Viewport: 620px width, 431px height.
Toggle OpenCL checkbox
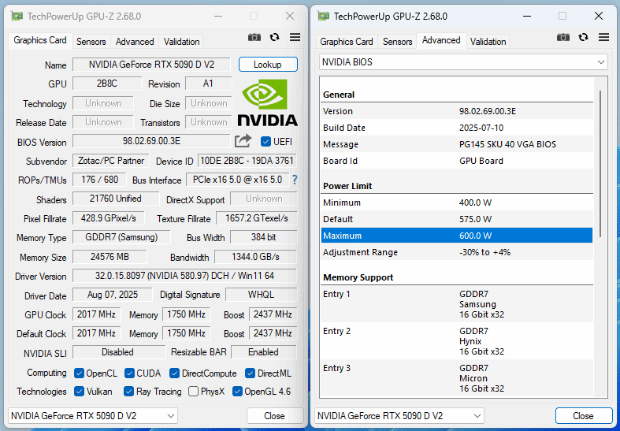click(x=79, y=373)
